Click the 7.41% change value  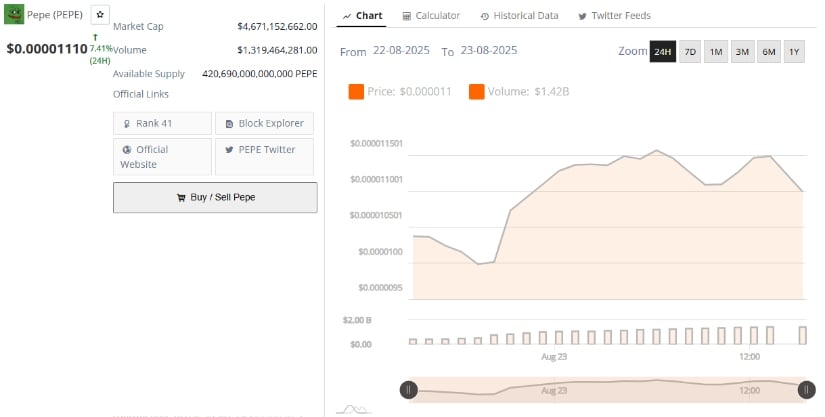coord(100,48)
